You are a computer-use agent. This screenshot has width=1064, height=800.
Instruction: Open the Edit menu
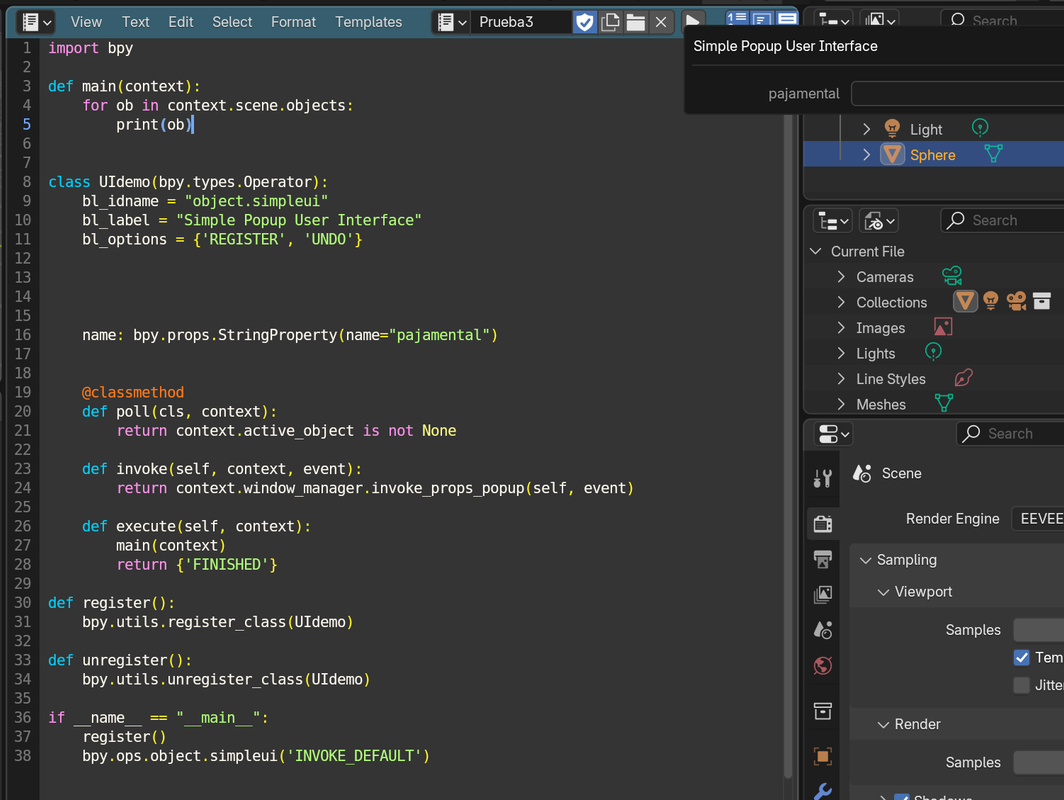[x=180, y=22]
